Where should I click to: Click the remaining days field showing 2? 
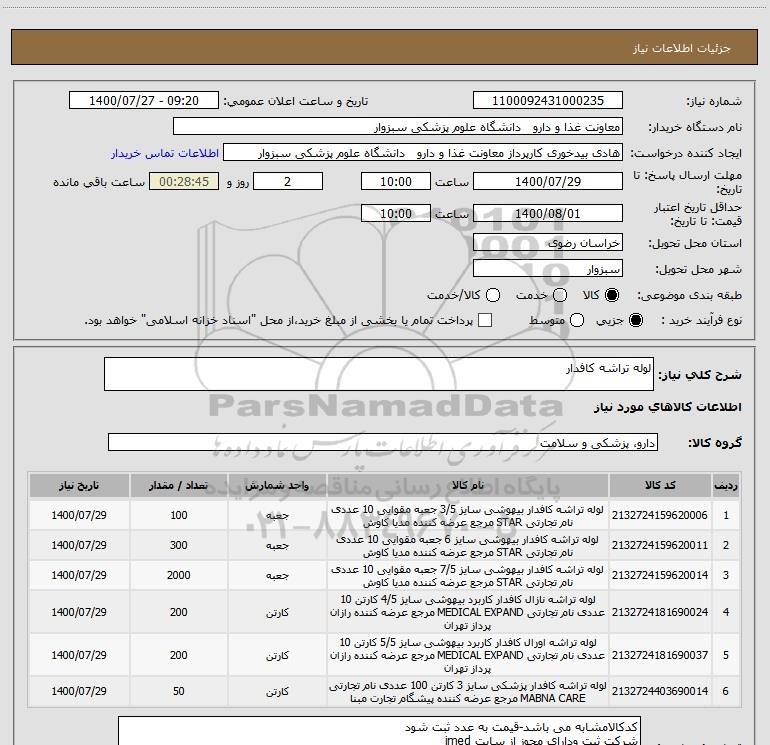[x=288, y=181]
